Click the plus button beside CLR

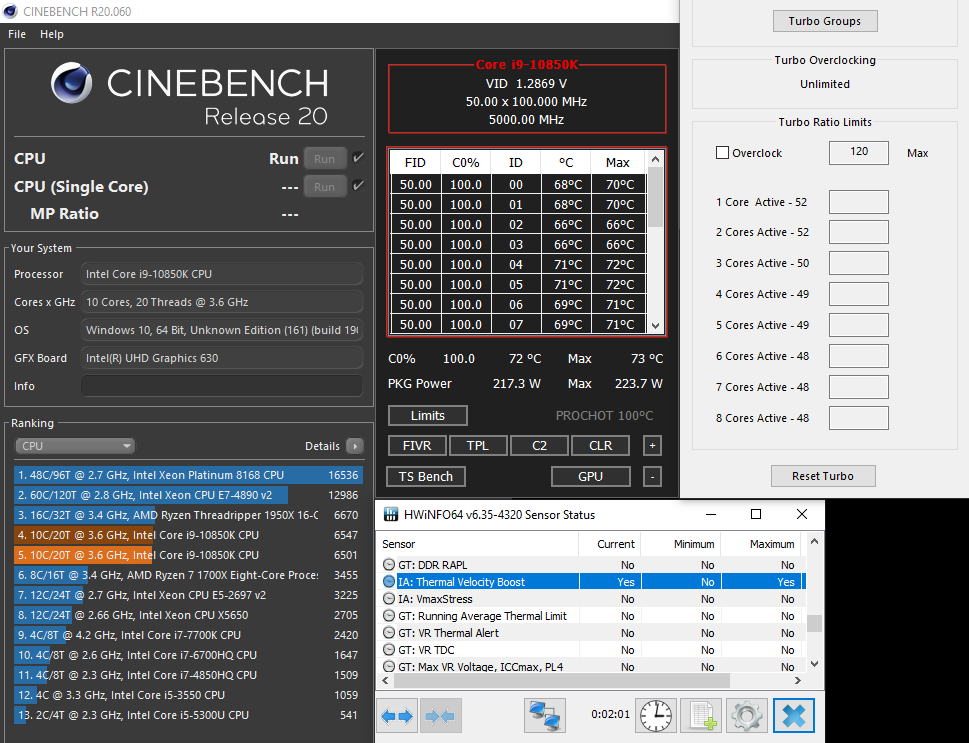(652, 446)
